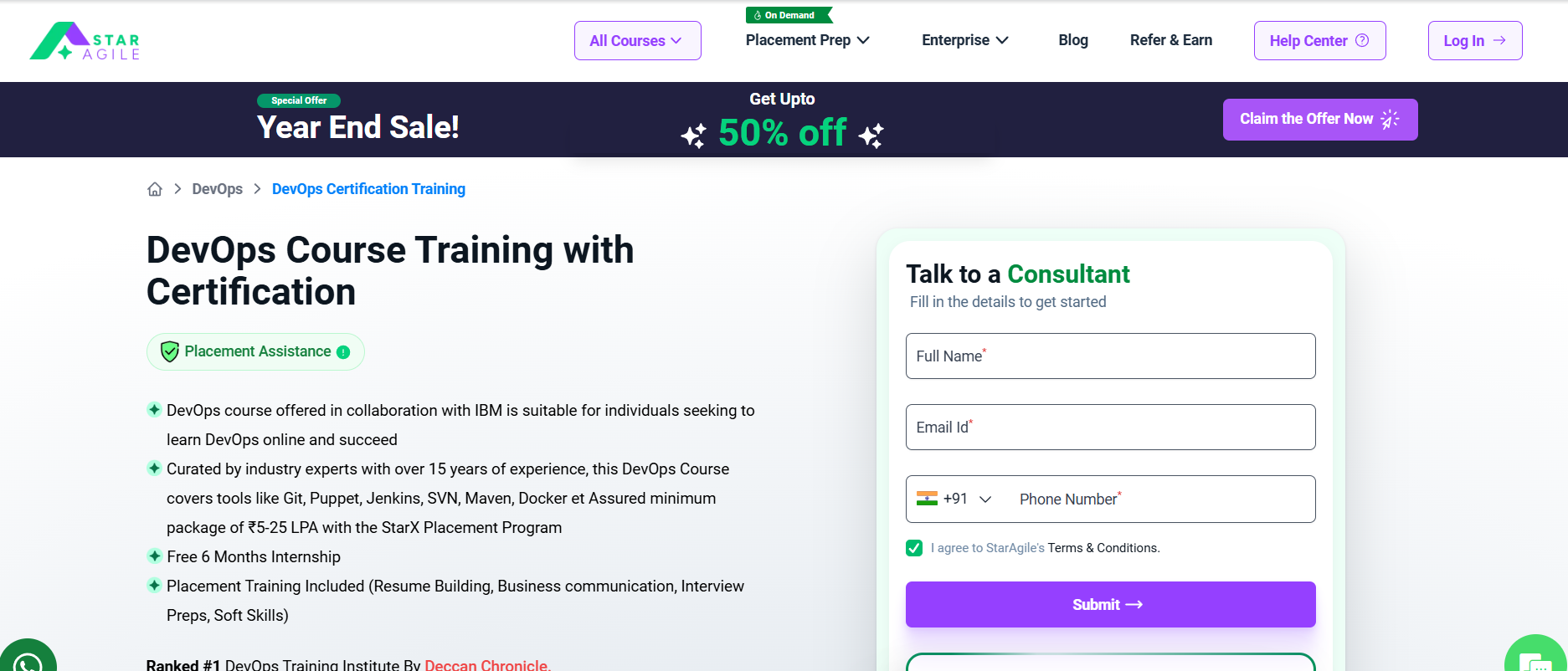Click the StarAgile logo
The image size is (1568, 671).
pos(85,41)
